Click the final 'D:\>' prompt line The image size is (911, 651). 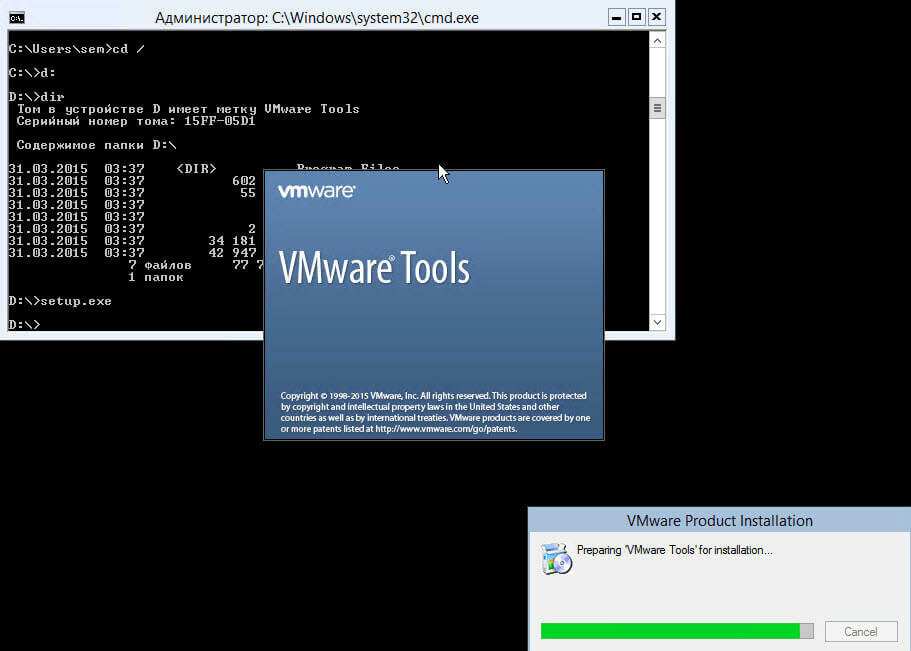(x=24, y=324)
